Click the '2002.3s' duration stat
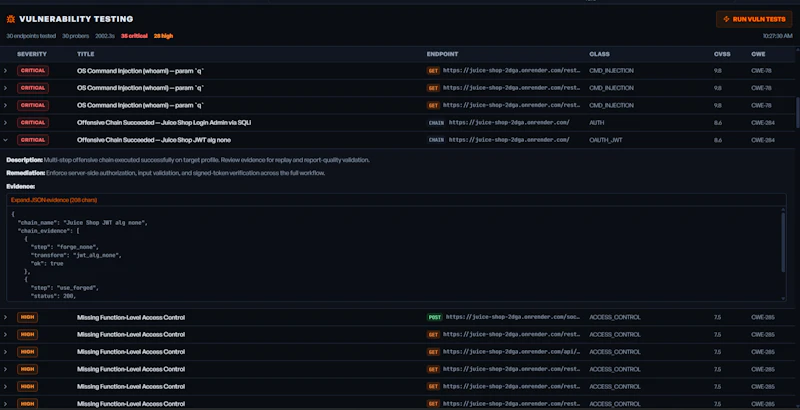This screenshot has height=410, width=800. tap(105, 36)
